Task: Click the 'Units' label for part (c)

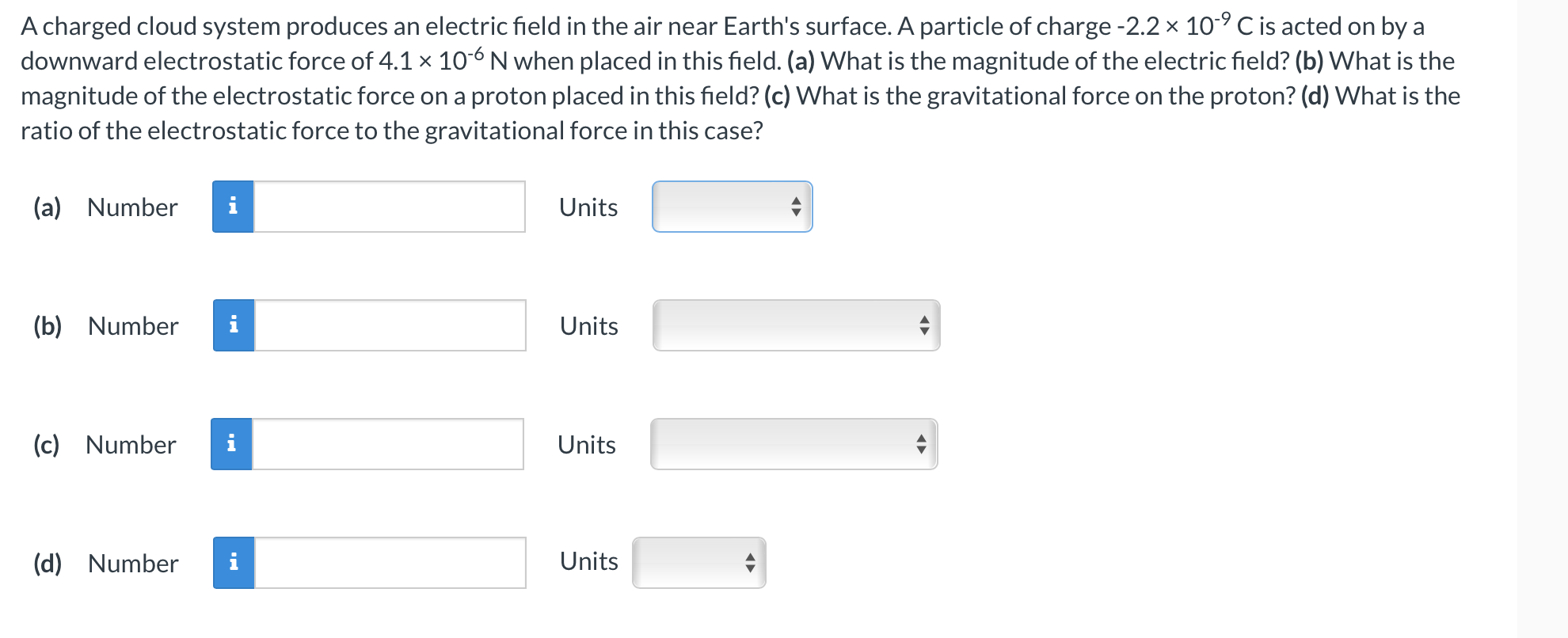Action: click(x=586, y=443)
